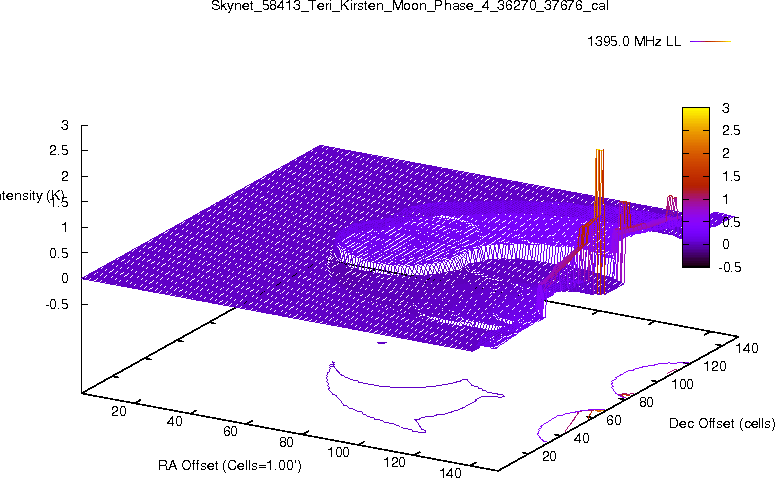Image resolution: width=775 pixels, height=478 pixels.
Task: Click the plot title beginning 'Skynet_58413_Teri_Kirsten'
Action: [x=410, y=6]
